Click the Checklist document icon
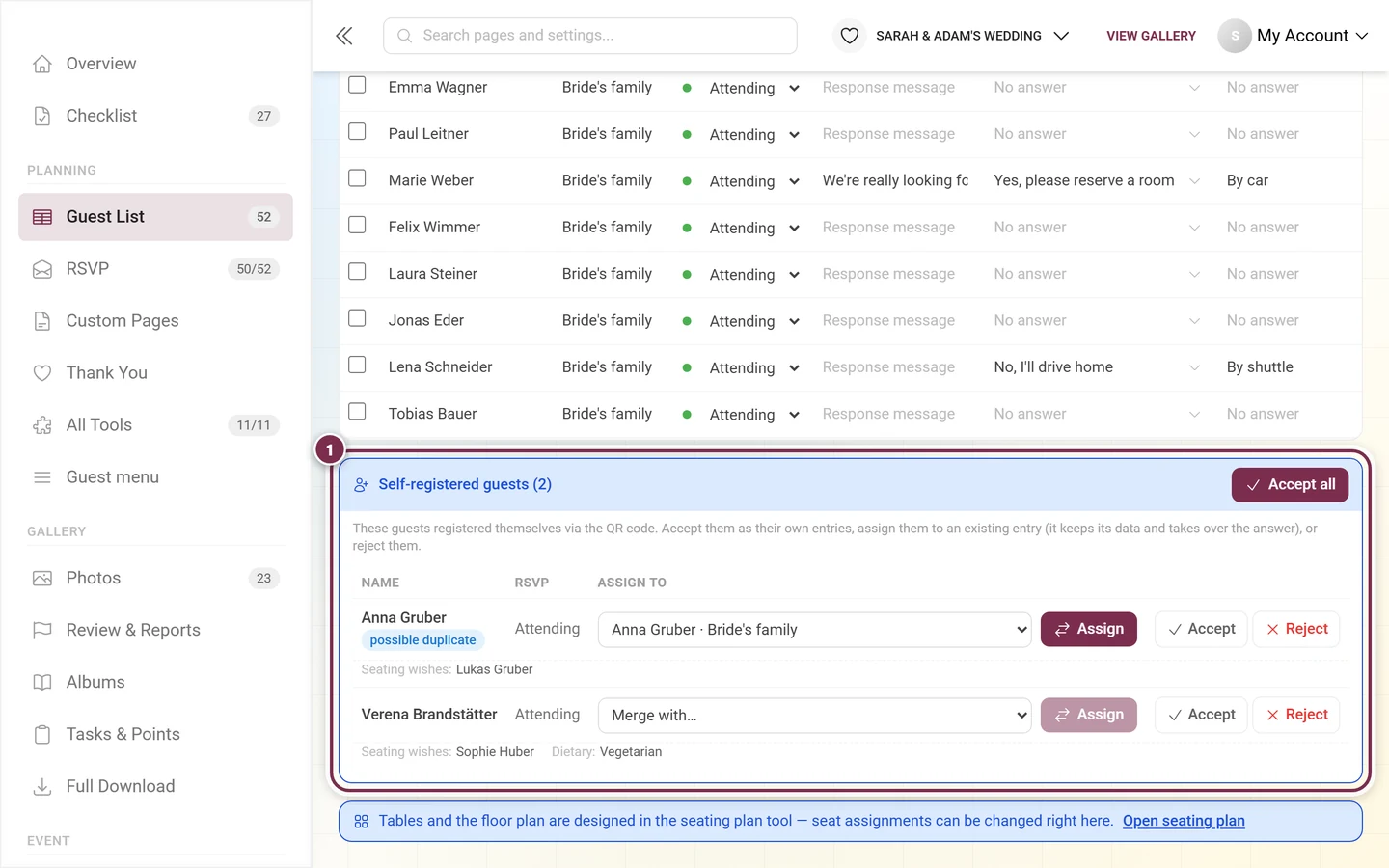This screenshot has height=868, width=1389. pyautogui.click(x=42, y=116)
